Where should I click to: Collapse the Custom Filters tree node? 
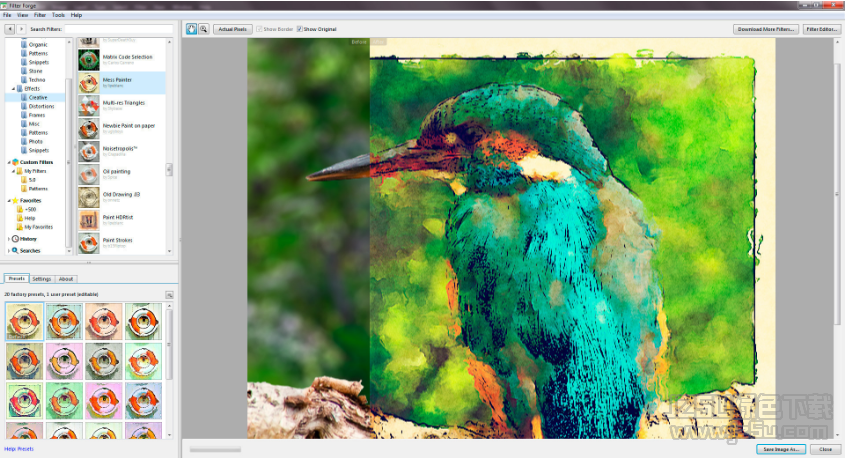9,162
